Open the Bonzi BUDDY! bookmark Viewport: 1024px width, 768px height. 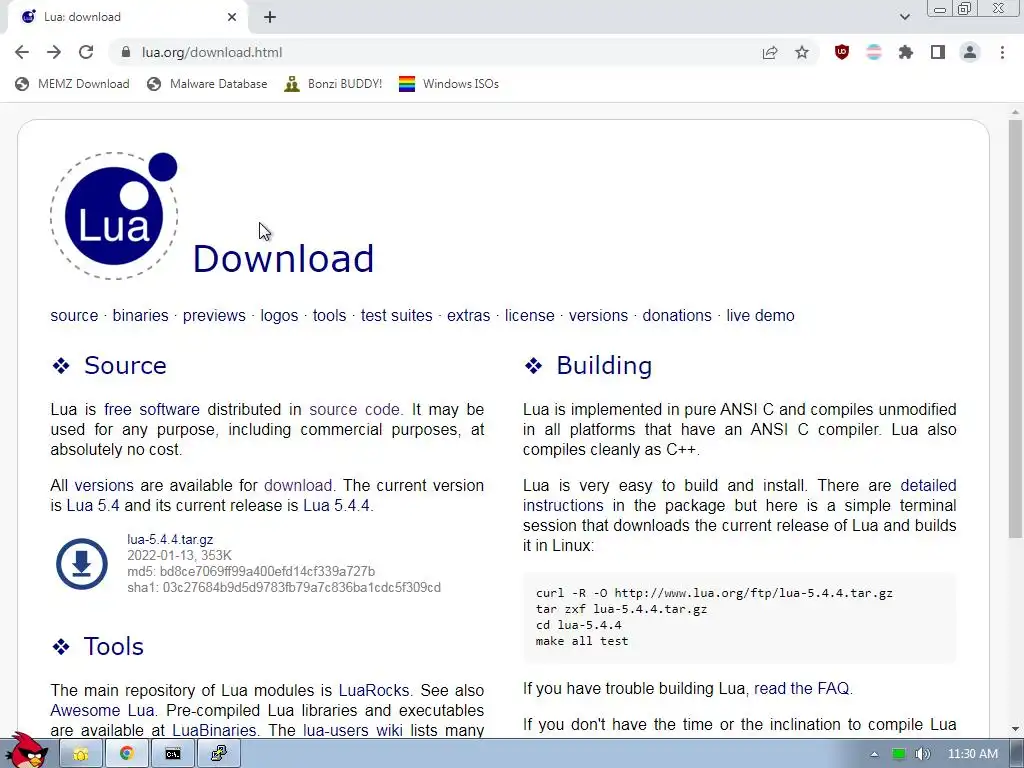pos(333,84)
